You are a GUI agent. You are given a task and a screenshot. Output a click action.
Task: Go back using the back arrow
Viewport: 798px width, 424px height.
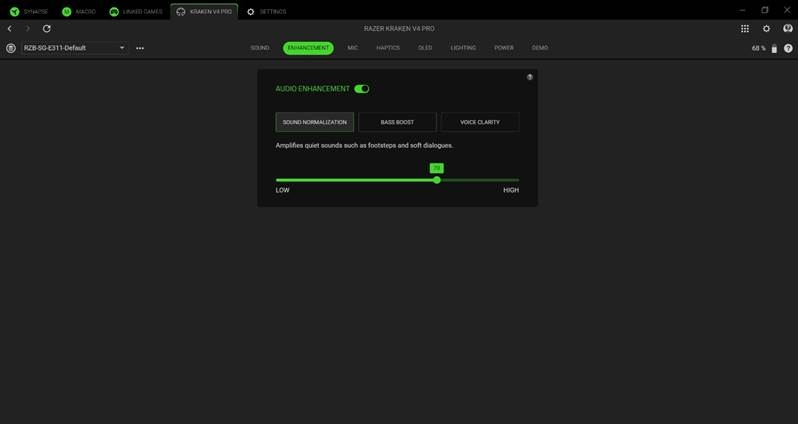[10, 29]
